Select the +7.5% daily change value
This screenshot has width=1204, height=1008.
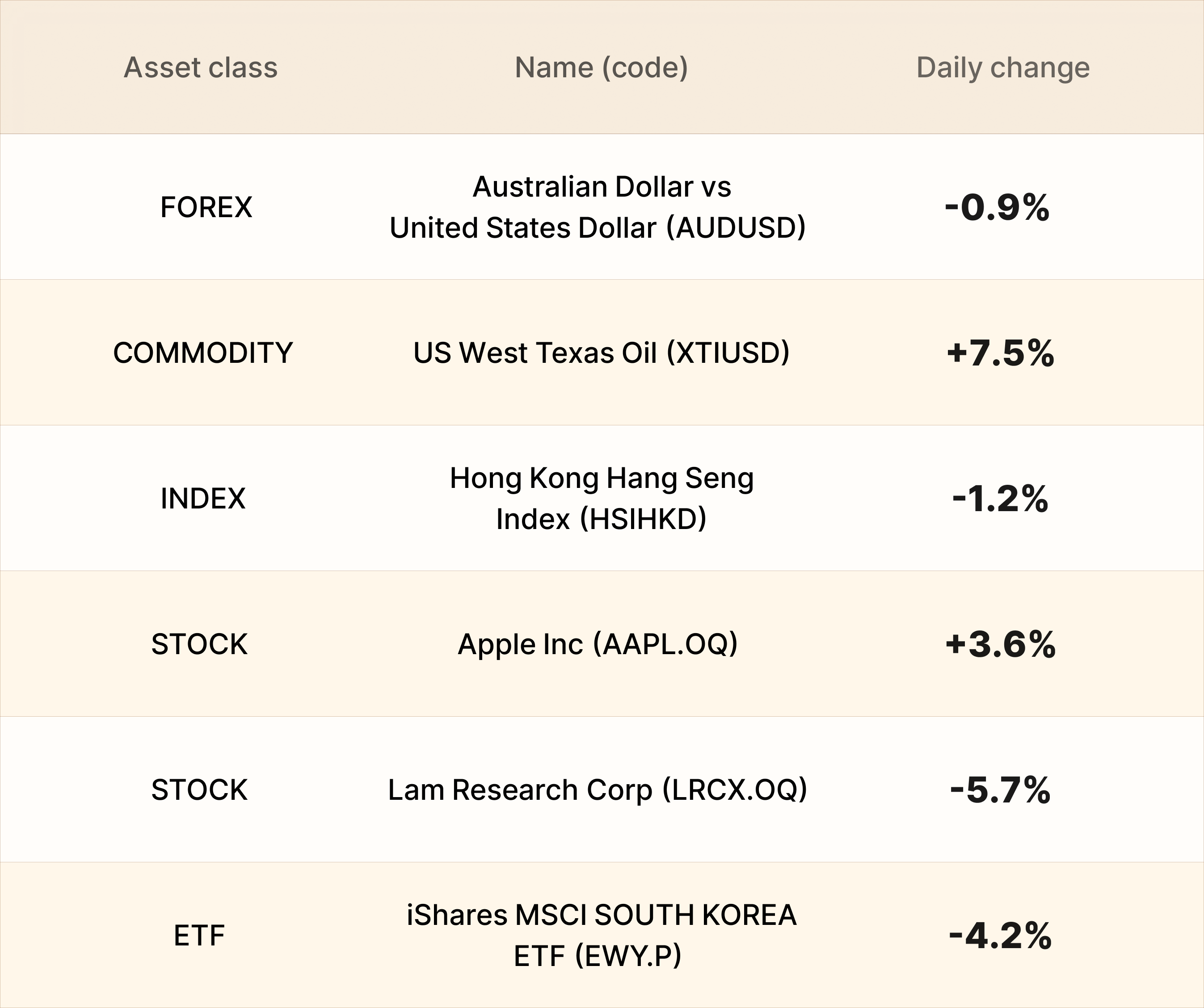pyautogui.click(x=1001, y=353)
